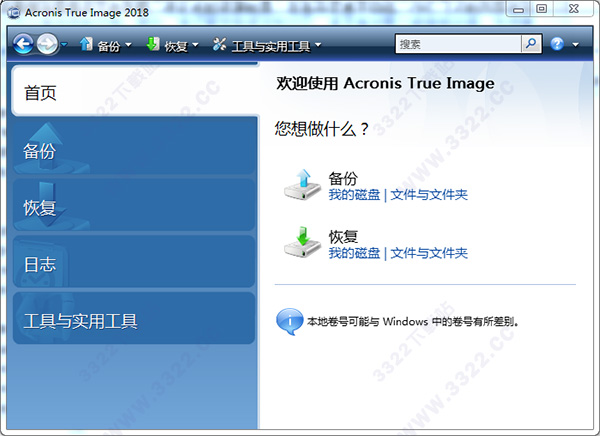This screenshot has height=436, width=600.
Task: Click the blue Help question icon
Action: 557,44
